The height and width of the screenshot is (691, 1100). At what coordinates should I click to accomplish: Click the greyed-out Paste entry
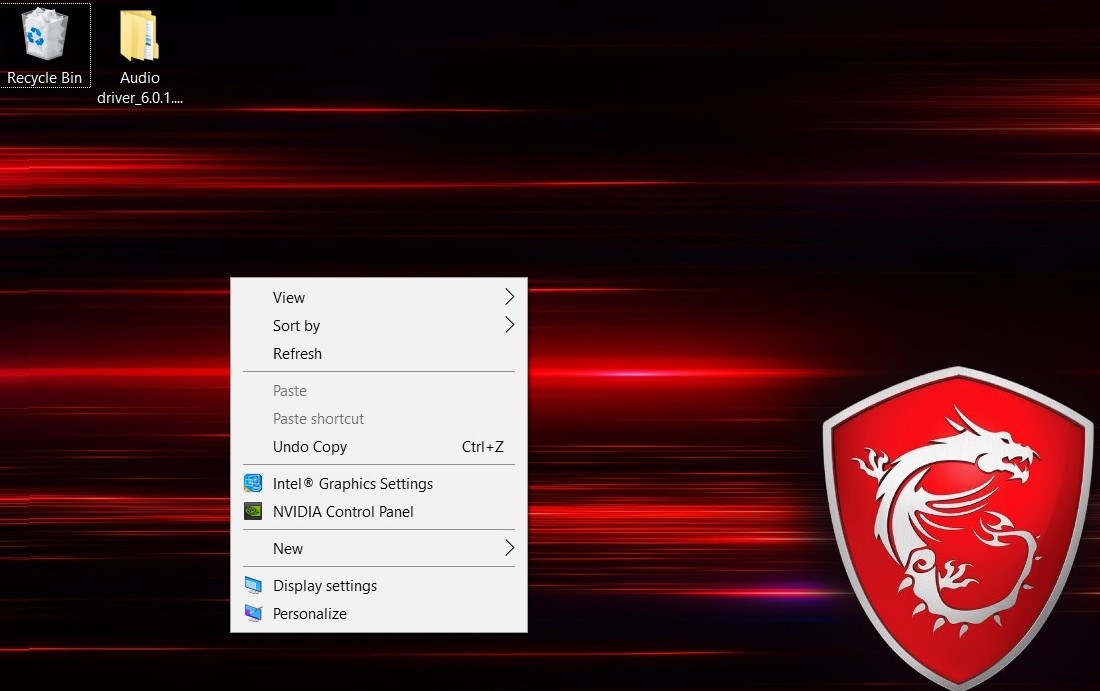pyautogui.click(x=290, y=391)
